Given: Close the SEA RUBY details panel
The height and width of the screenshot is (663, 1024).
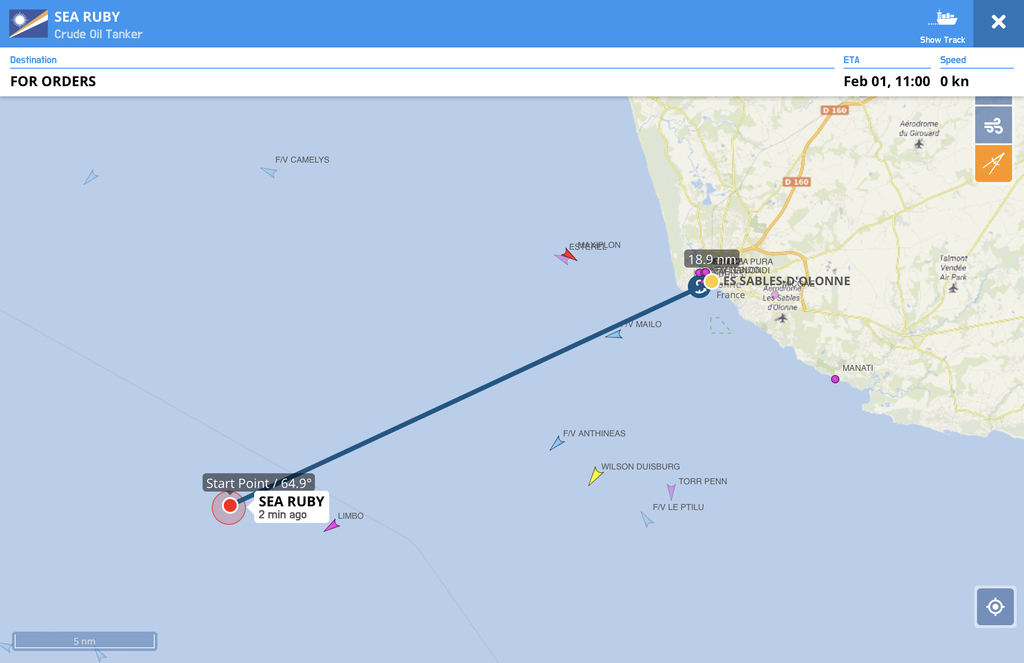Looking at the screenshot, I should click(x=999, y=22).
